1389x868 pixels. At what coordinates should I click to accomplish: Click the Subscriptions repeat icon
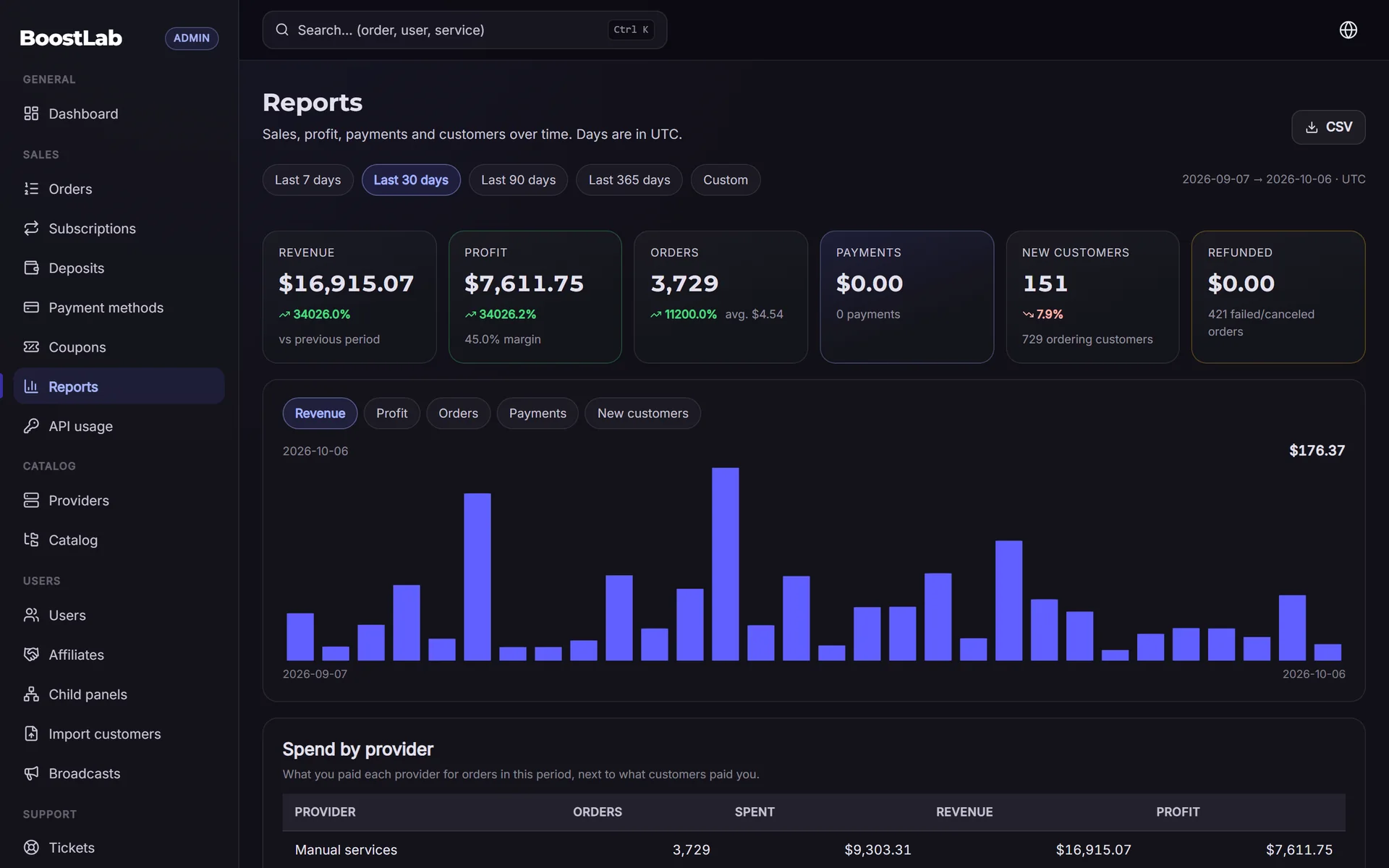31,229
